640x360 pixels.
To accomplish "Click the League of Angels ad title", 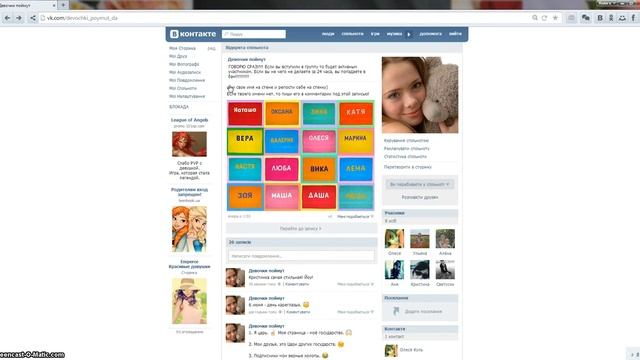I will [189, 120].
